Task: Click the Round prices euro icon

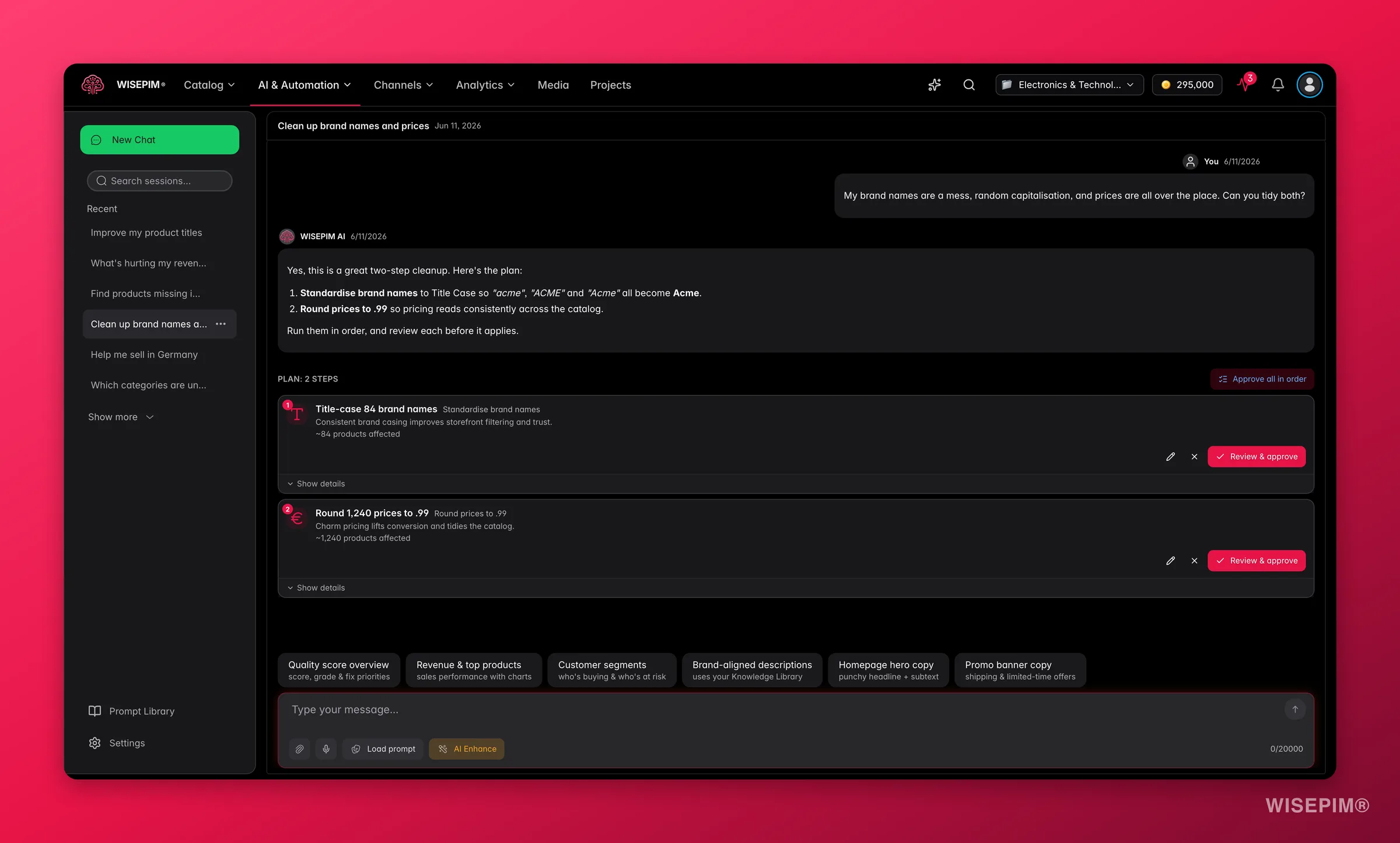Action: click(x=296, y=517)
